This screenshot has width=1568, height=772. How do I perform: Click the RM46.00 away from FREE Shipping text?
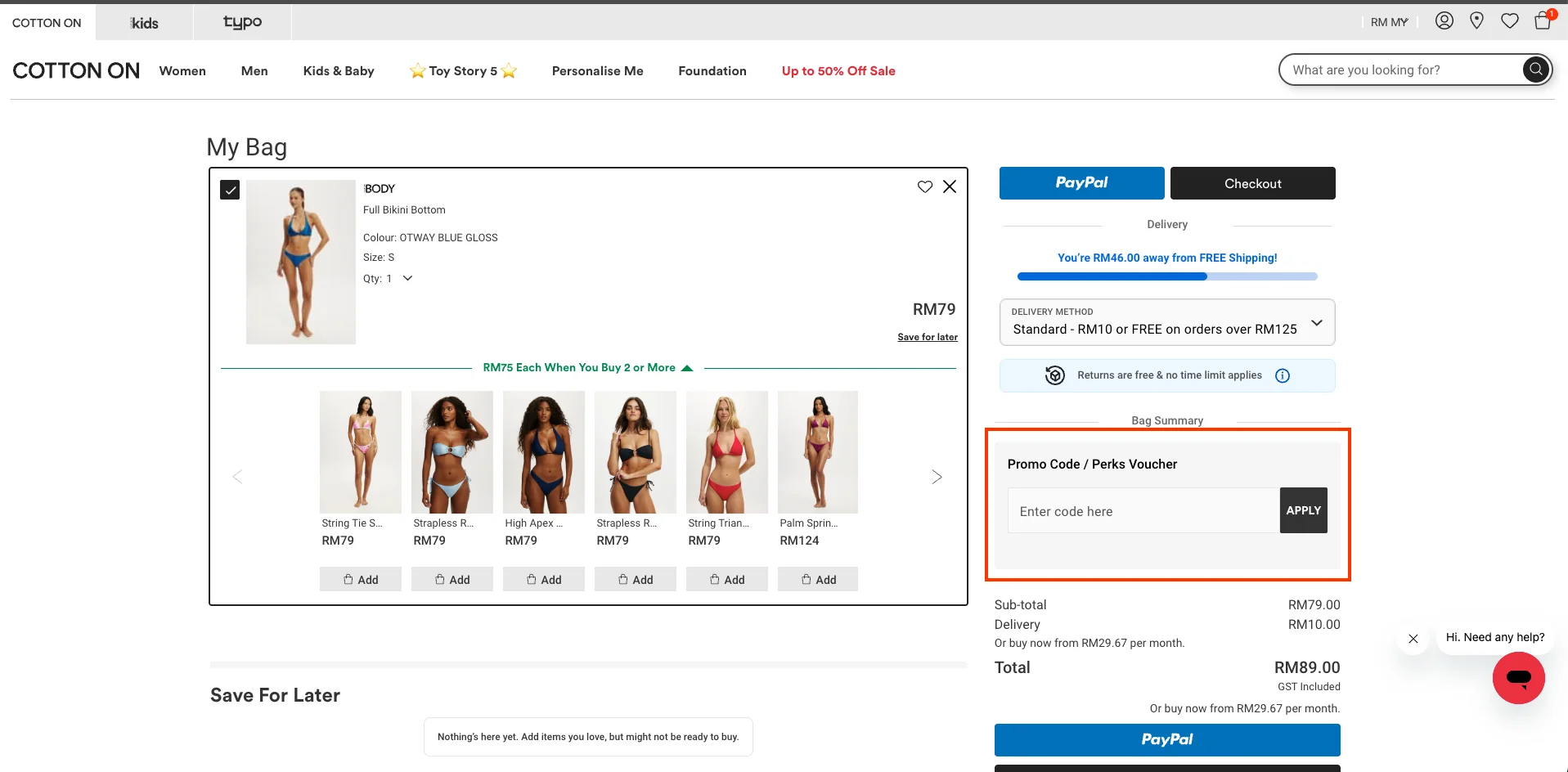click(x=1167, y=258)
